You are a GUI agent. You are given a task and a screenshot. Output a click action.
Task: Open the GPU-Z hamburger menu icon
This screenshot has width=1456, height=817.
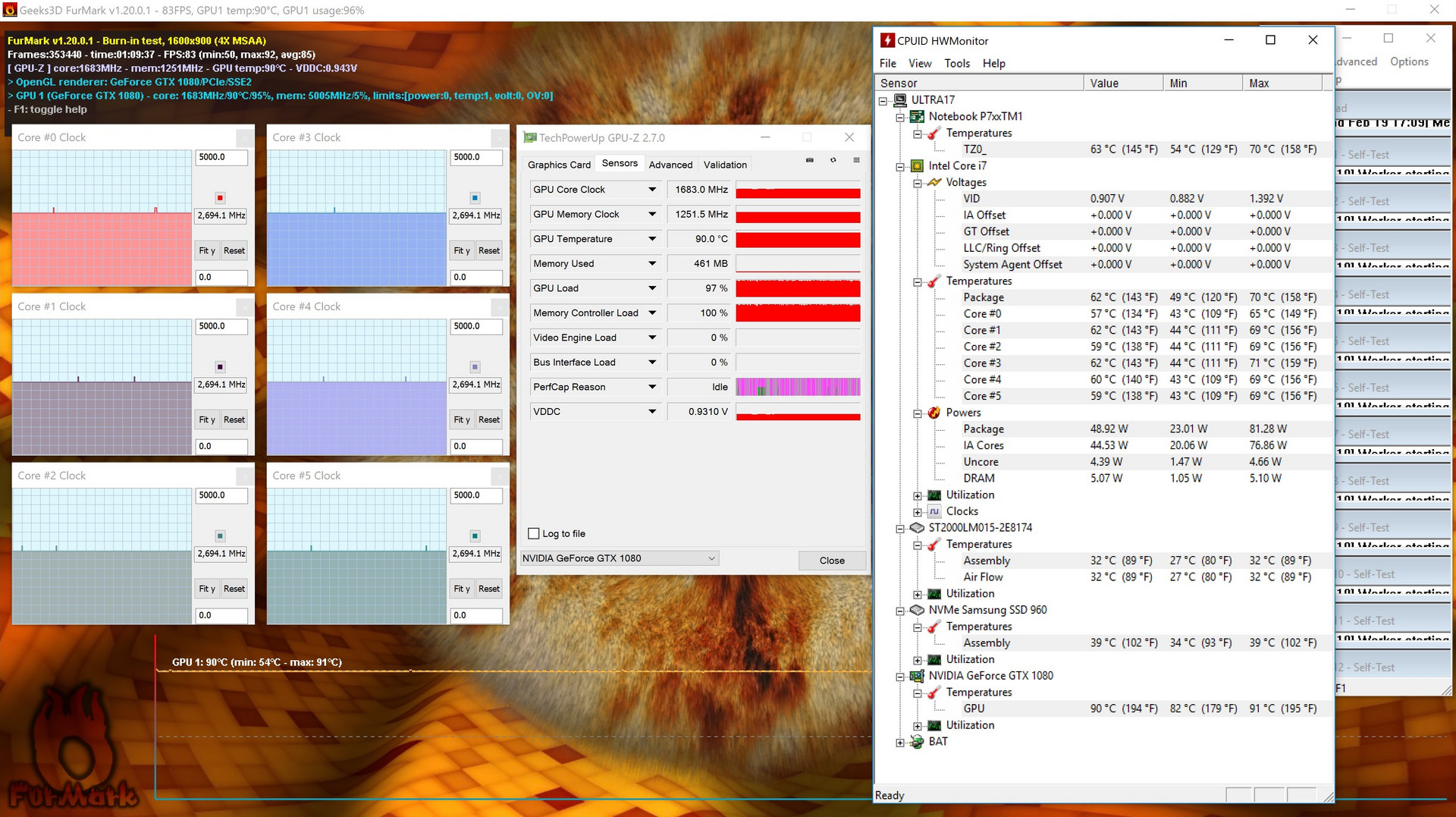coord(856,160)
